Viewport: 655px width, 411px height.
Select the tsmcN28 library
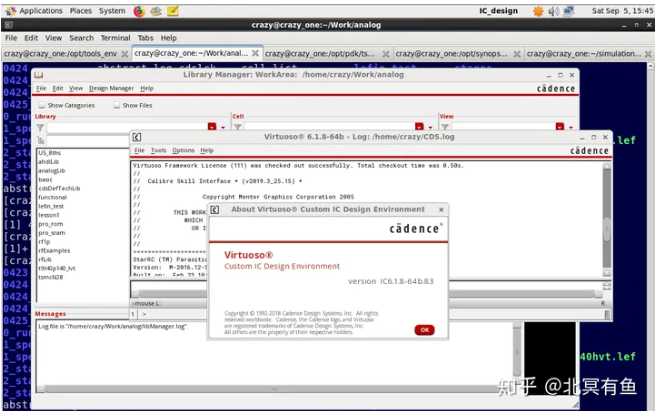coord(51,277)
